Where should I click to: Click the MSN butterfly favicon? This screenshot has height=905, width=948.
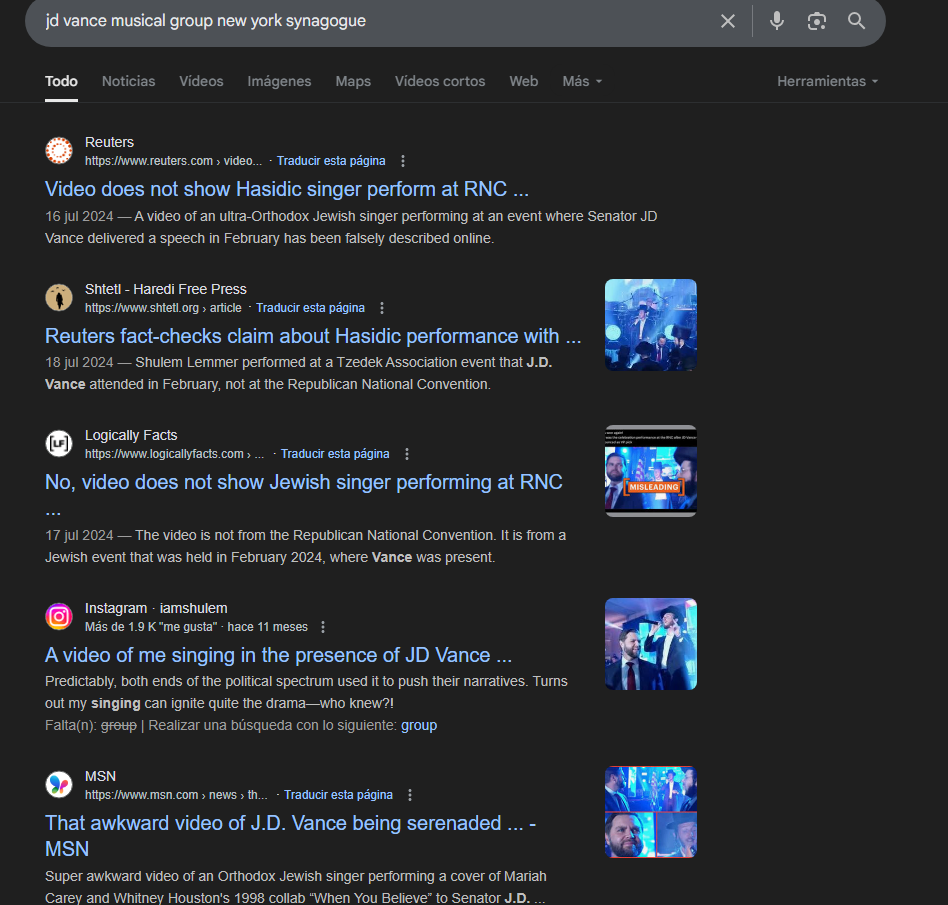pos(59,785)
